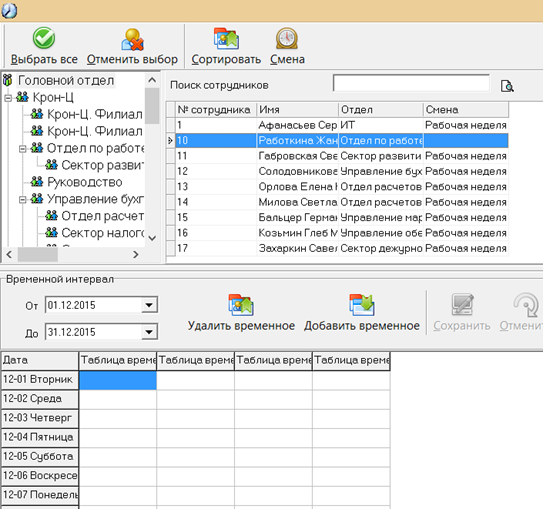Screen dimensions: 543x509
Task: Click the Добавить временное icon
Action: [362, 305]
